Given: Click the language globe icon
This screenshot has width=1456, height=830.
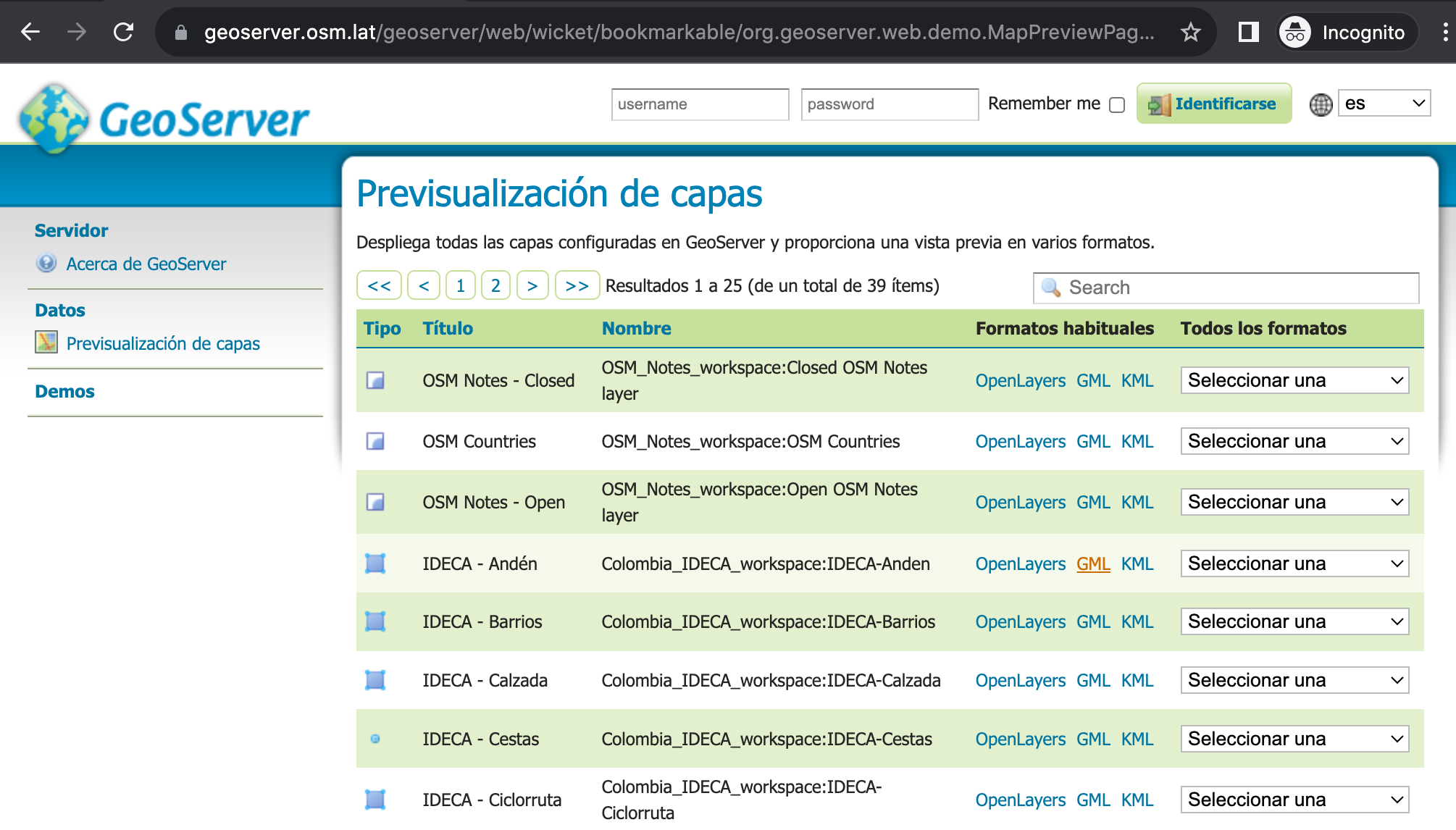Looking at the screenshot, I should tap(1321, 104).
